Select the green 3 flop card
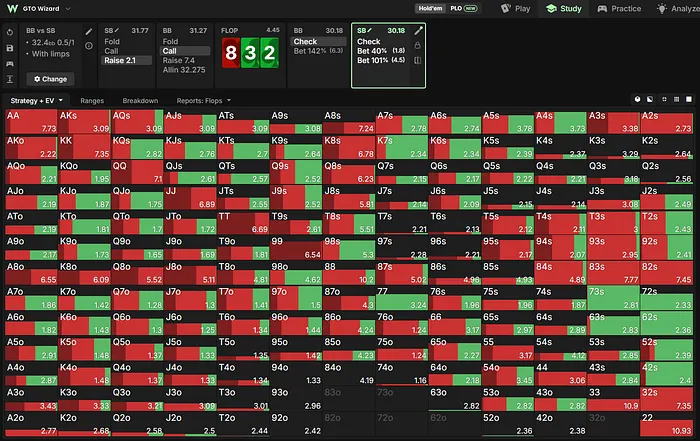 coord(250,53)
